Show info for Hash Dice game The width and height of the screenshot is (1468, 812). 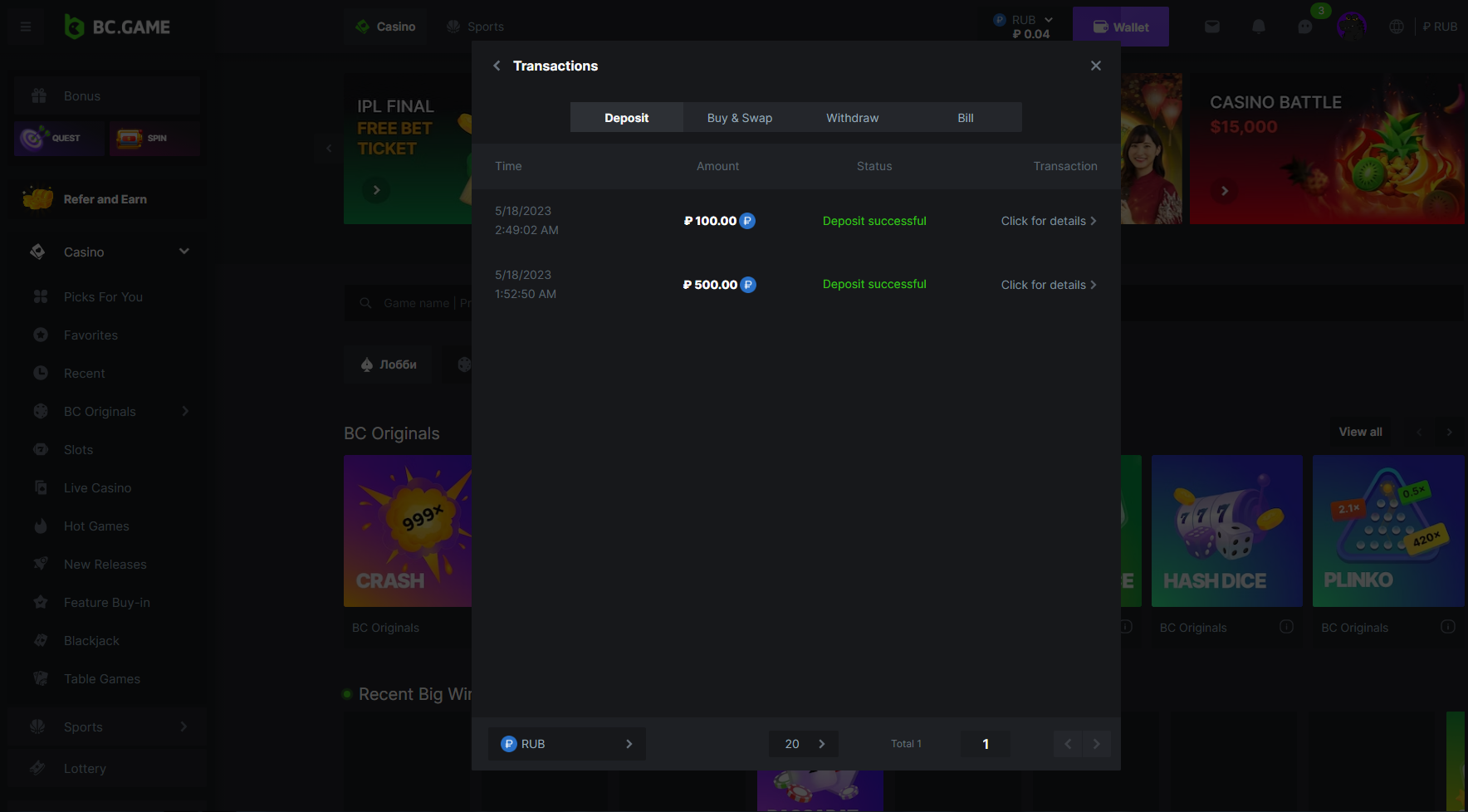click(x=1286, y=627)
